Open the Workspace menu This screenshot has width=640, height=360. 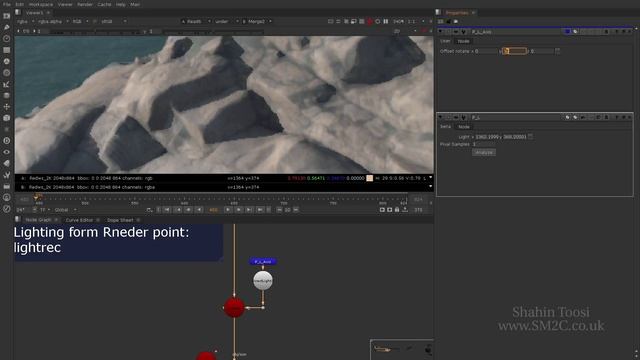coord(40,4)
